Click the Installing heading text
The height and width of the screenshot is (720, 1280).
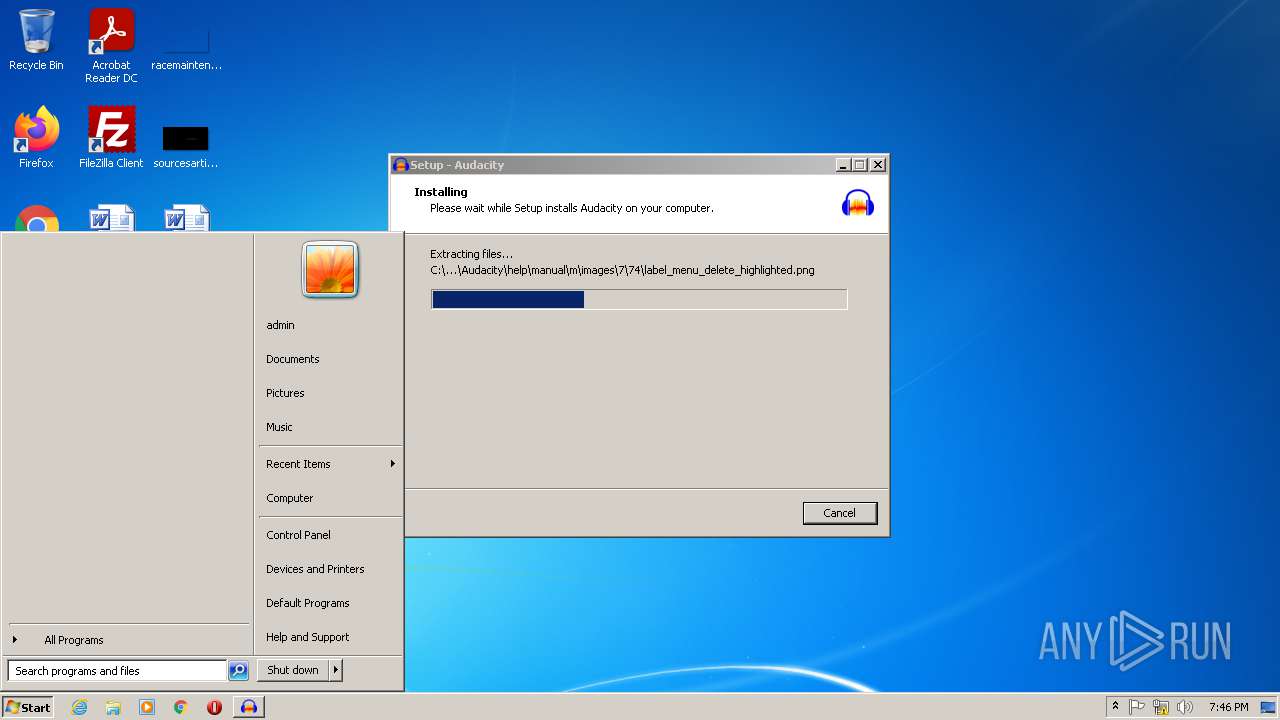441,192
